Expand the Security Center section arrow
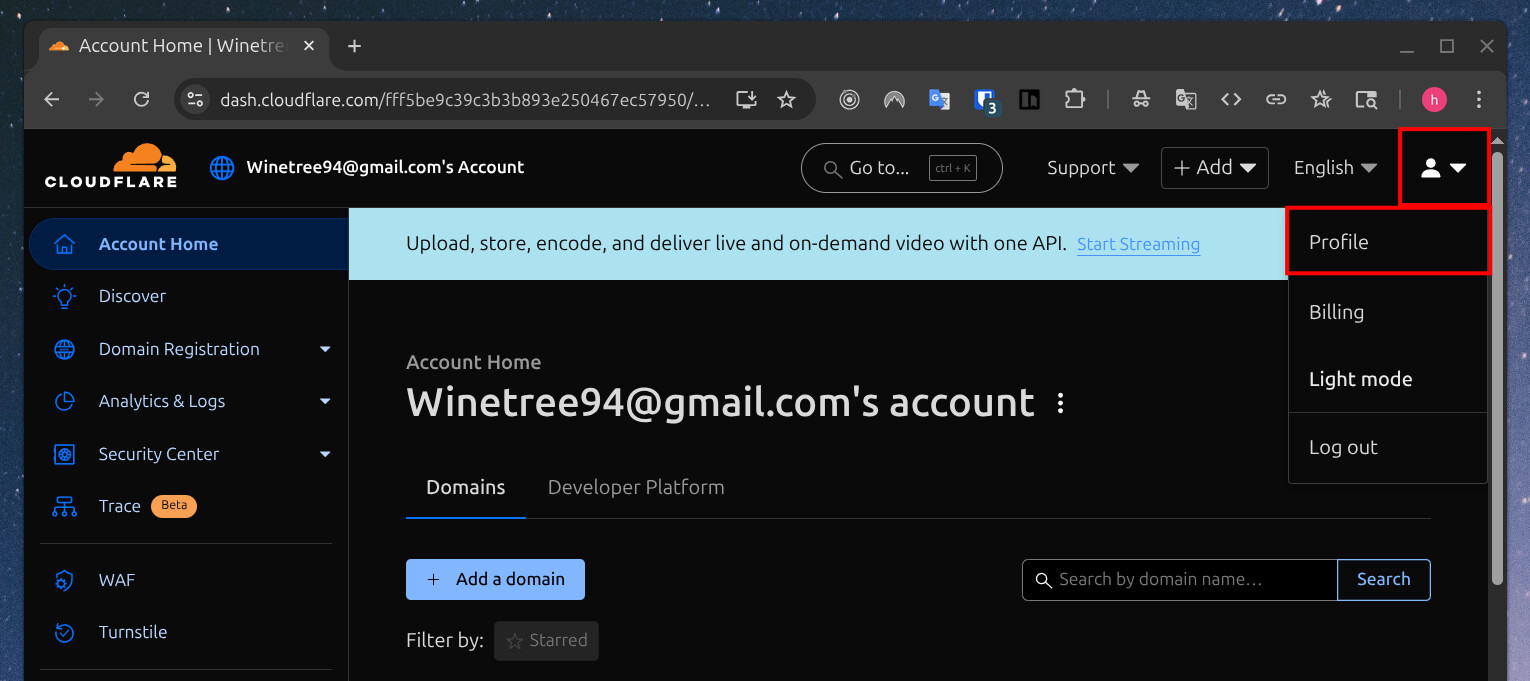 325,454
